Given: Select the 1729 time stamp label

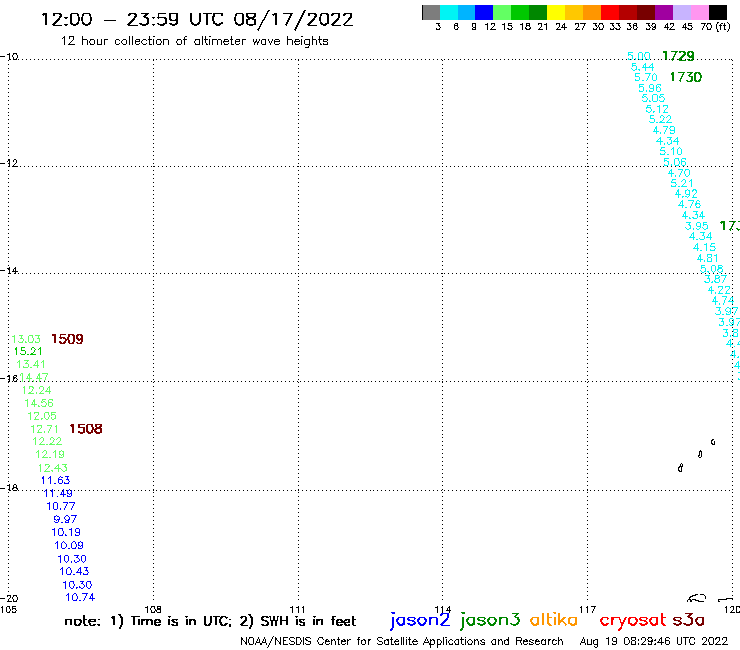Looking at the screenshot, I should (678, 56).
